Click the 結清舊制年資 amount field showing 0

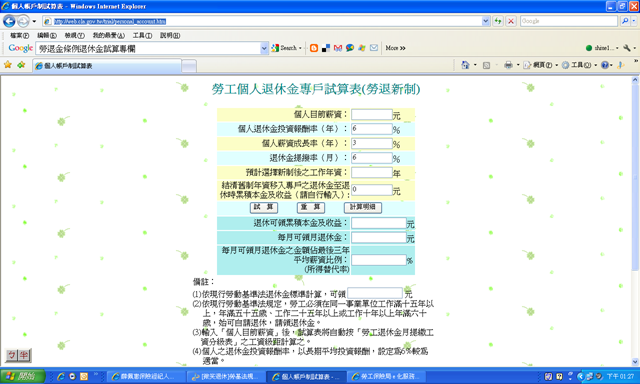[371, 190]
